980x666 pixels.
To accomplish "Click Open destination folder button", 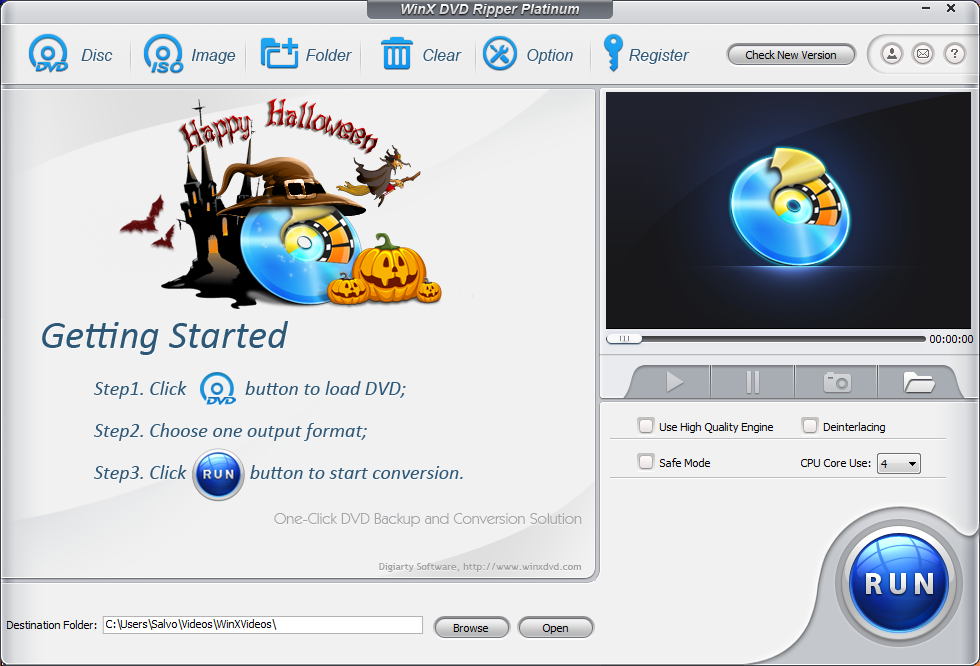I will coord(556,628).
